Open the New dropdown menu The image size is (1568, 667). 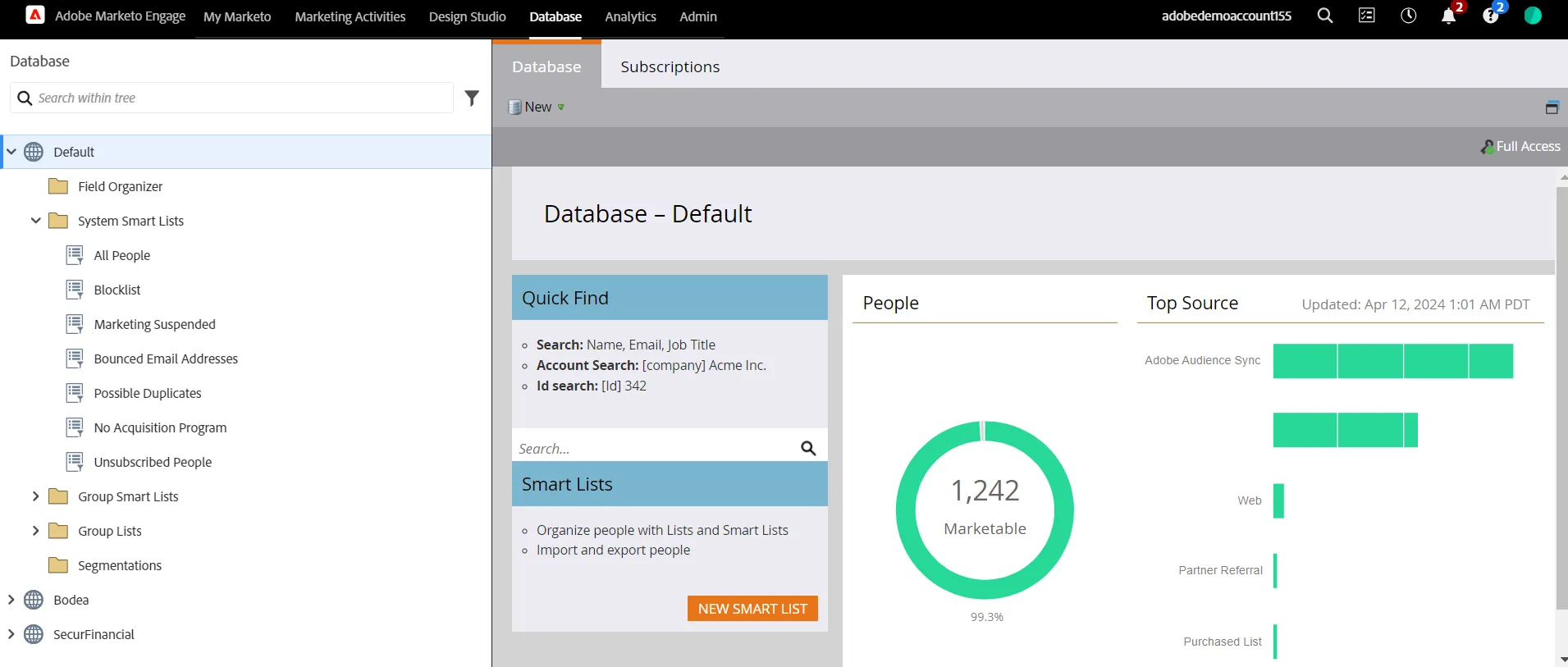[537, 107]
